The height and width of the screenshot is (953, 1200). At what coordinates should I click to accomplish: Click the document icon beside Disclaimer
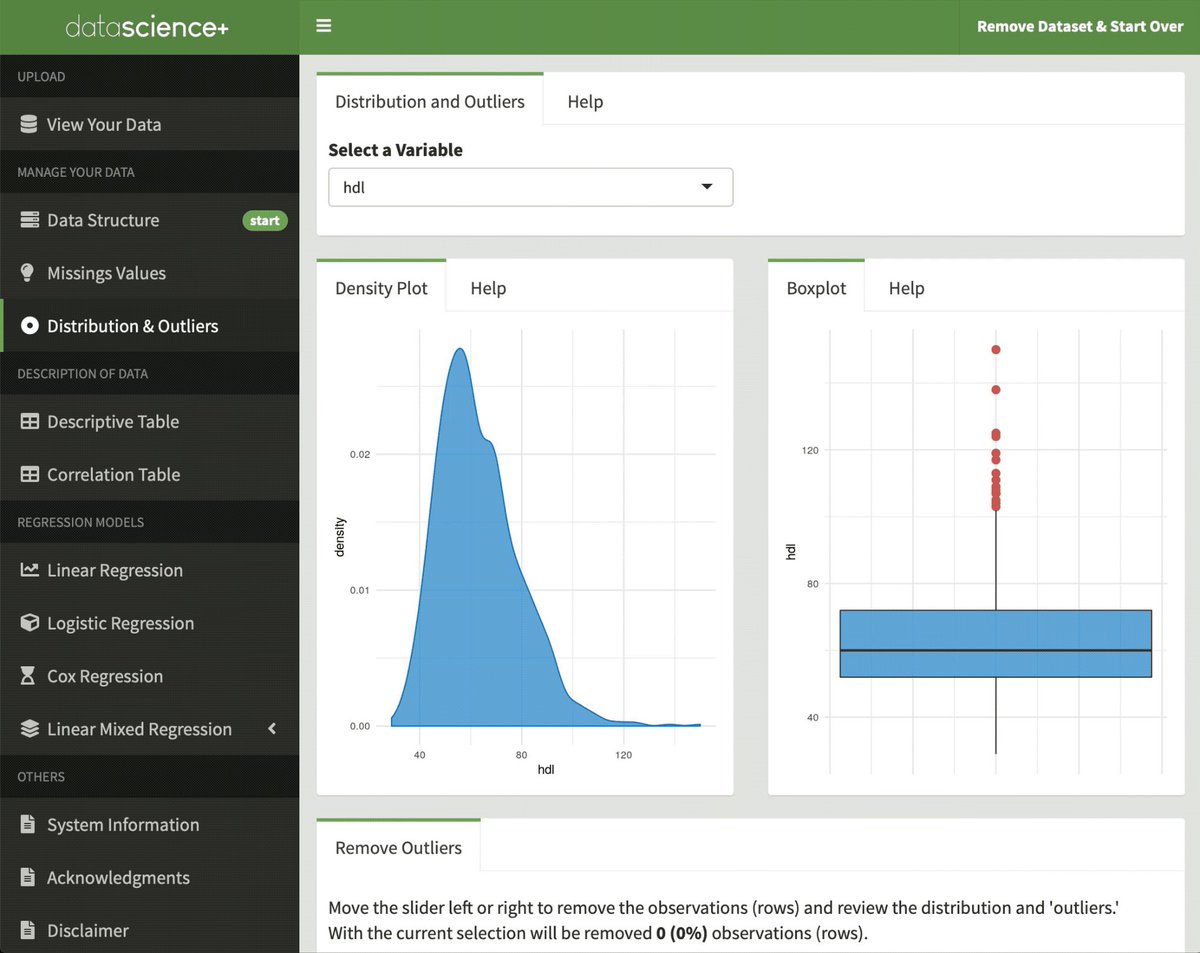[29, 931]
